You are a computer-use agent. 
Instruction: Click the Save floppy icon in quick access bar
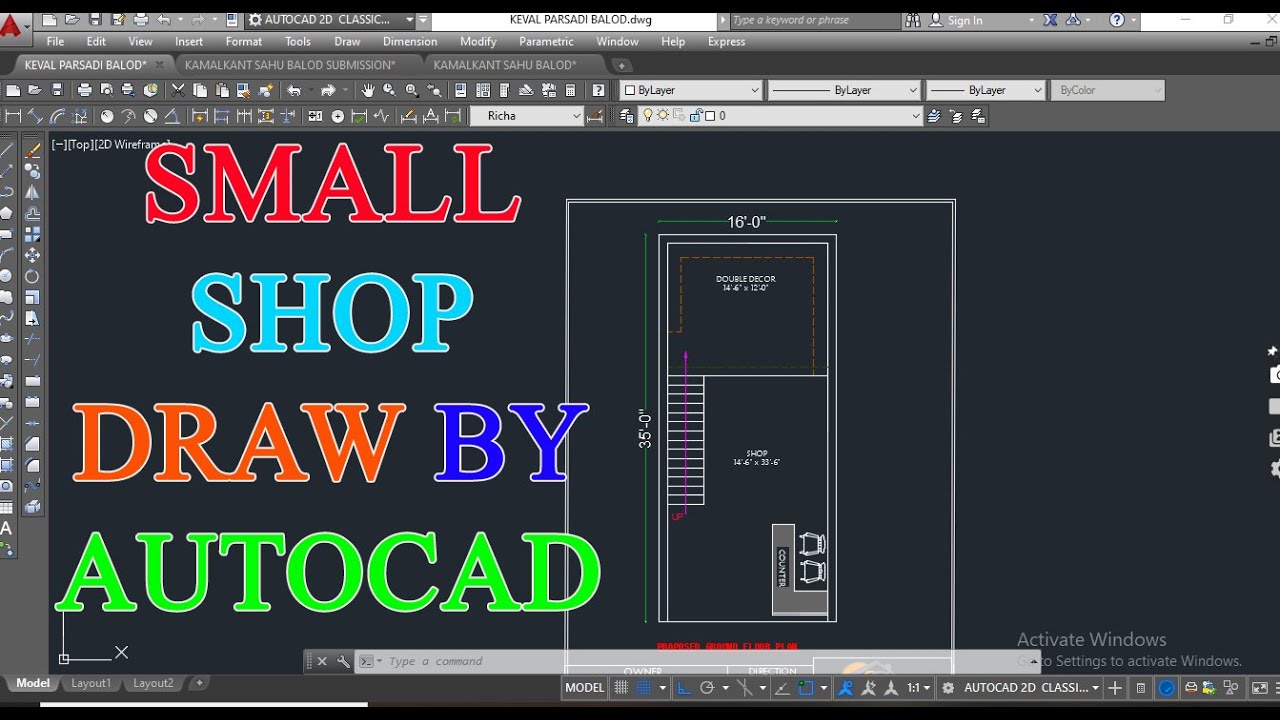coord(95,19)
